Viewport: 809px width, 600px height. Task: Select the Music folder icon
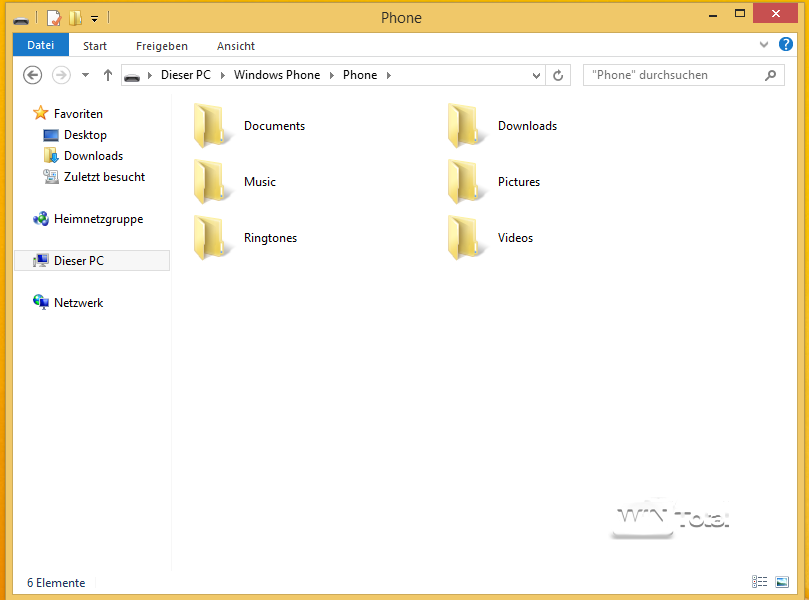pos(212,182)
